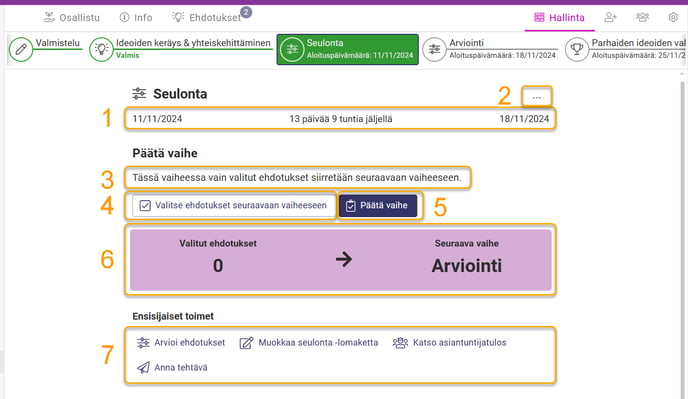This screenshot has height=399, width=688.
Task: Open Katso asiantuntijatulos
Action: point(449,342)
